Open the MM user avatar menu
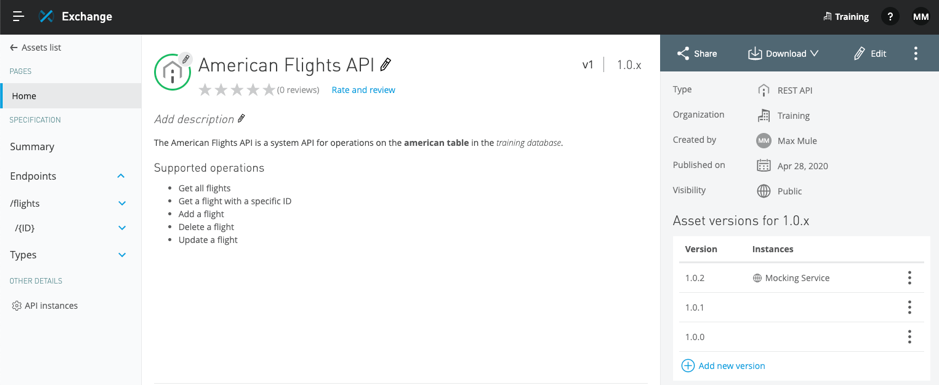 pyautogui.click(x=920, y=17)
